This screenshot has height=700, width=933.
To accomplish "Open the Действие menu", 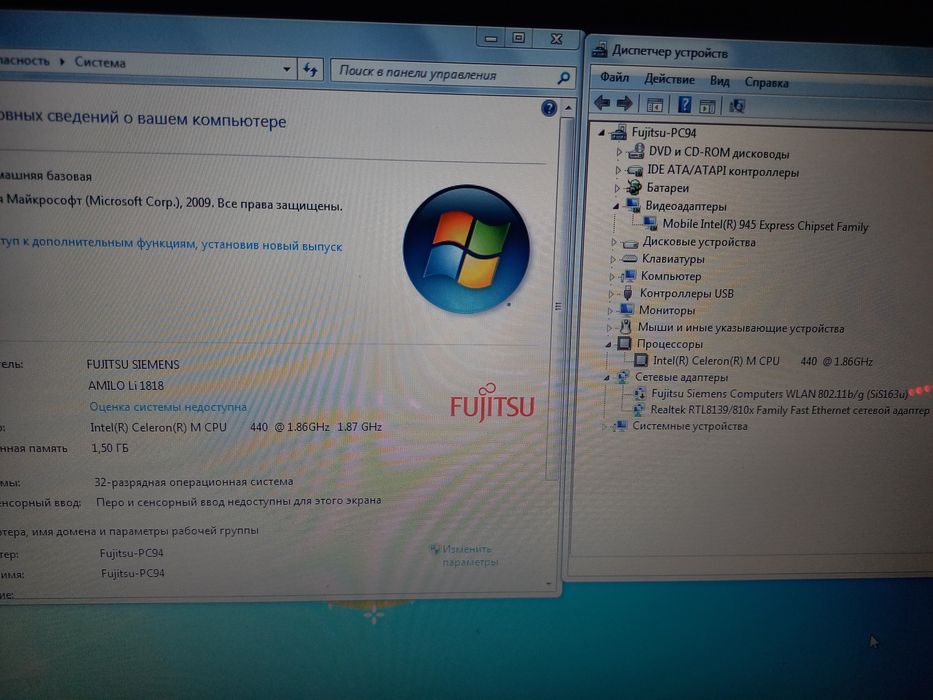I will tap(669, 79).
